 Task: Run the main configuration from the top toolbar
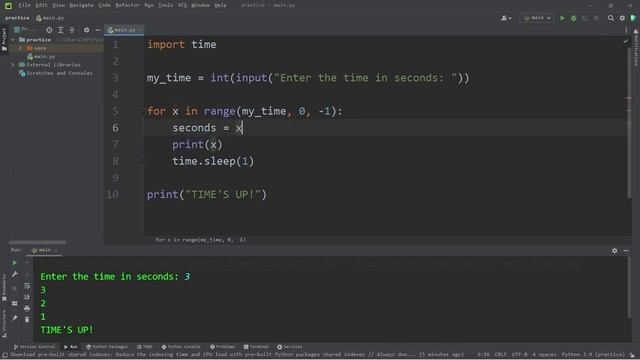562,18
